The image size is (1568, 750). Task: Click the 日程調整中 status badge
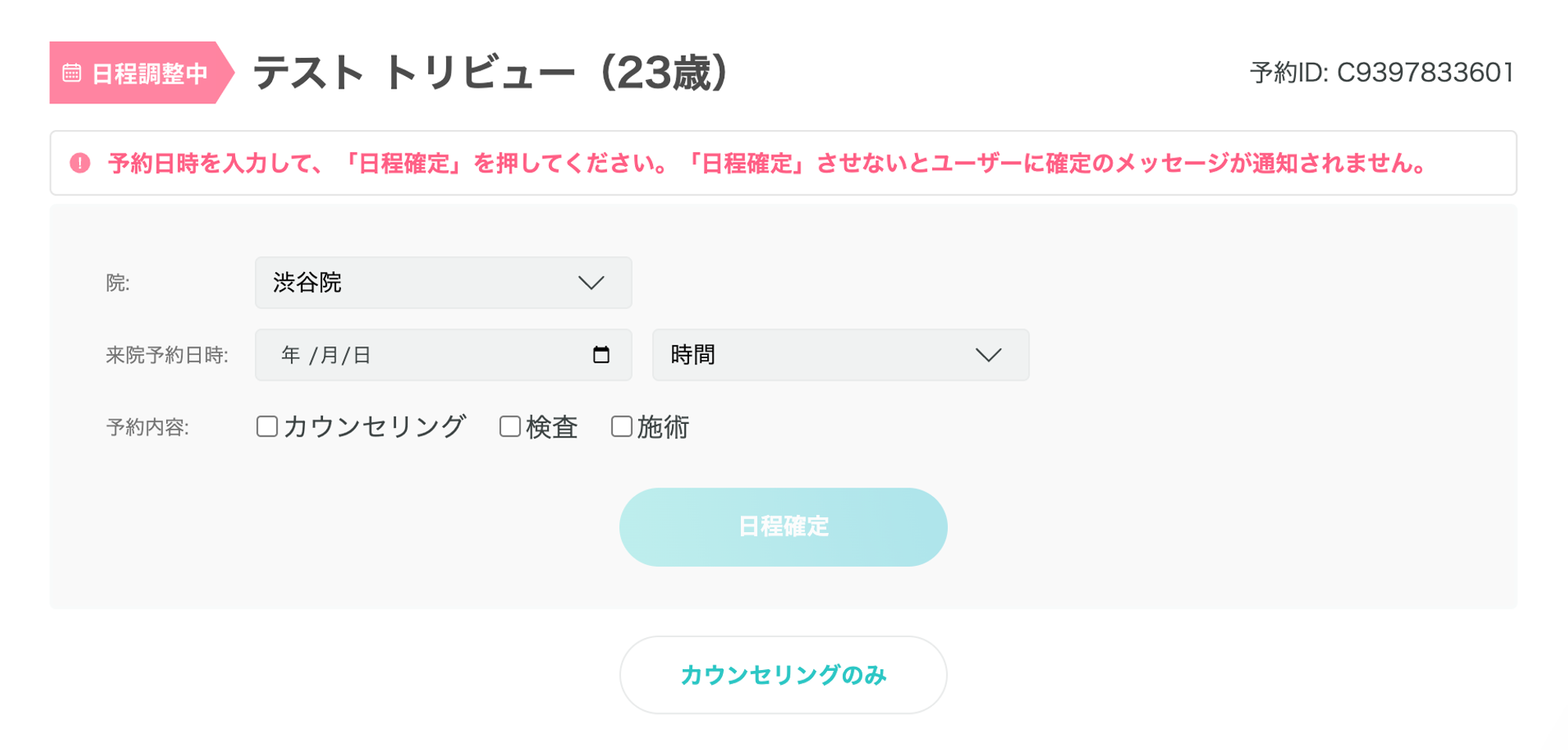tap(141, 74)
